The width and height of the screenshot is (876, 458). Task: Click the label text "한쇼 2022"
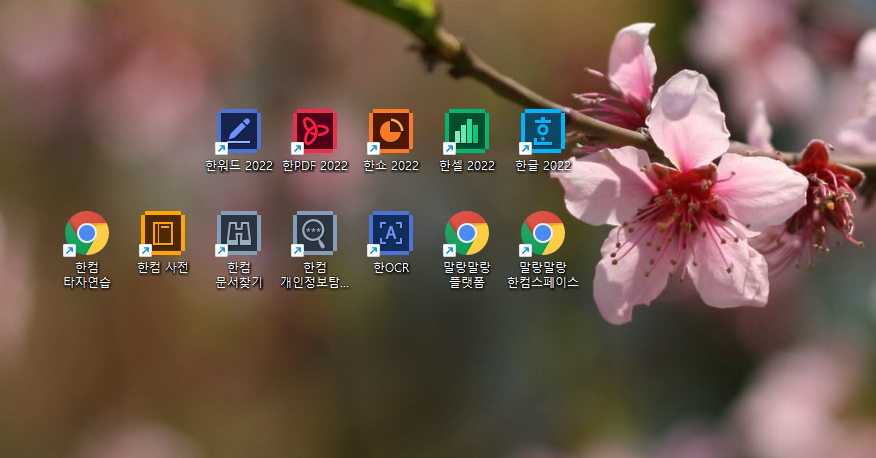[x=391, y=166]
